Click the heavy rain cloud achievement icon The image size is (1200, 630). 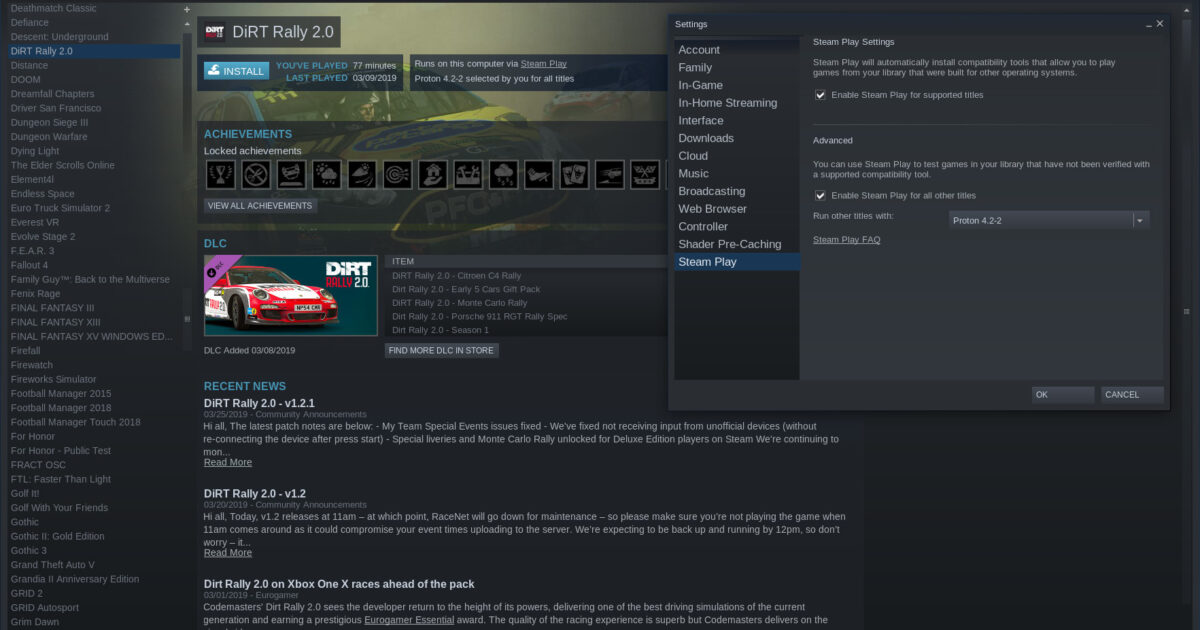click(x=504, y=175)
